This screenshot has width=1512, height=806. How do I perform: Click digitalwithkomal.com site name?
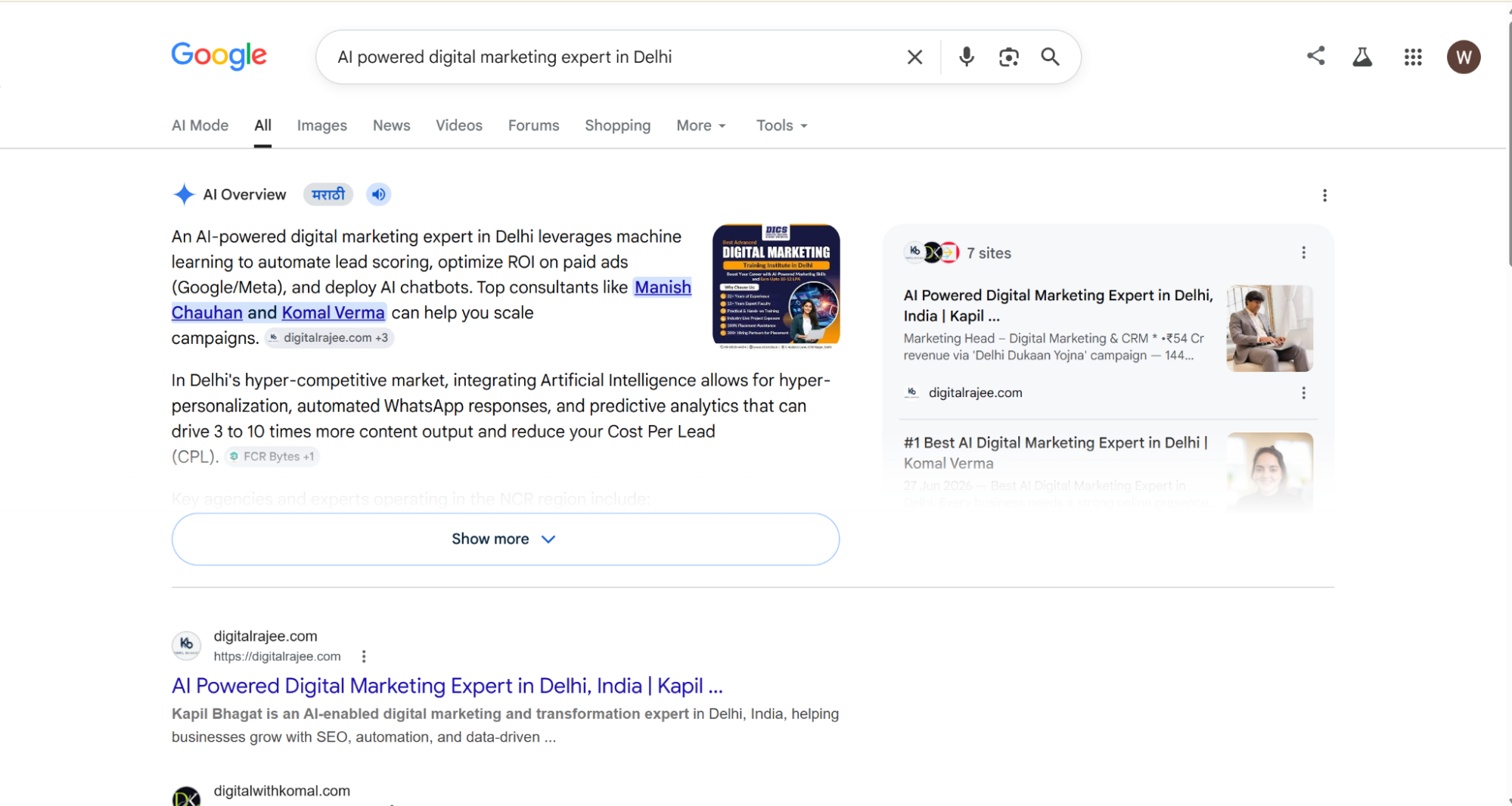[x=282, y=791]
